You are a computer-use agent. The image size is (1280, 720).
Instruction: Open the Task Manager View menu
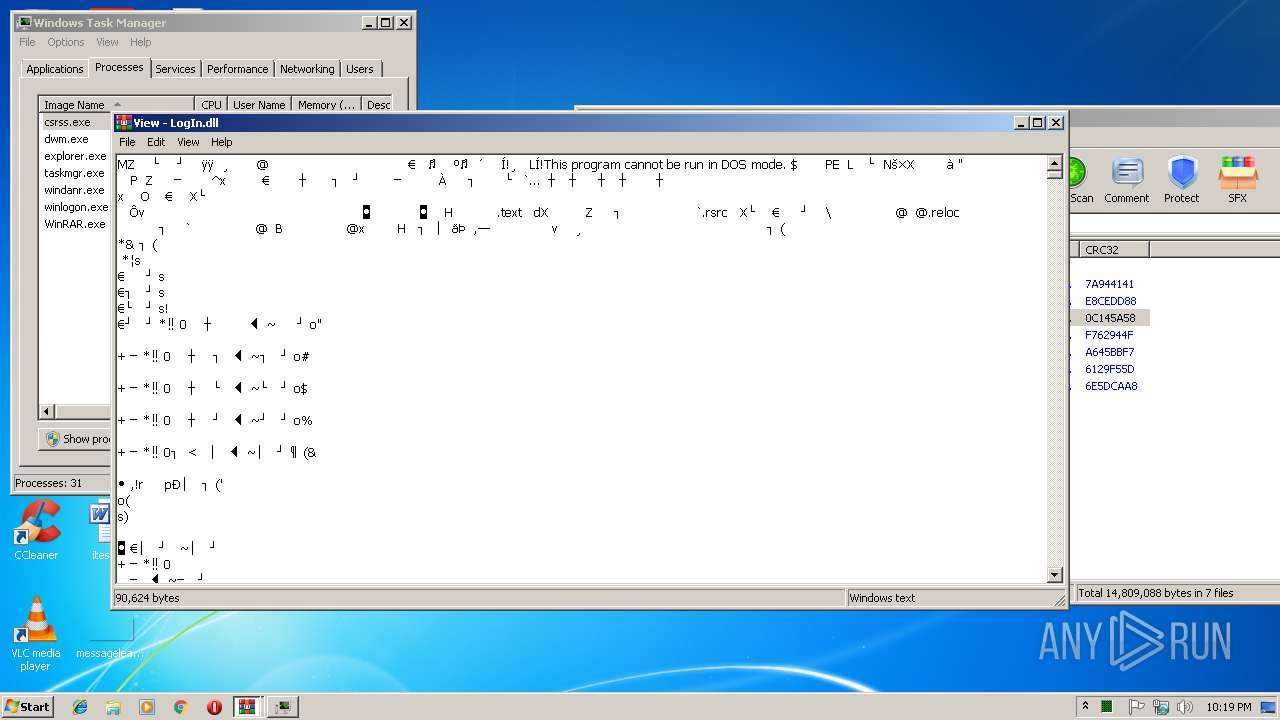107,42
